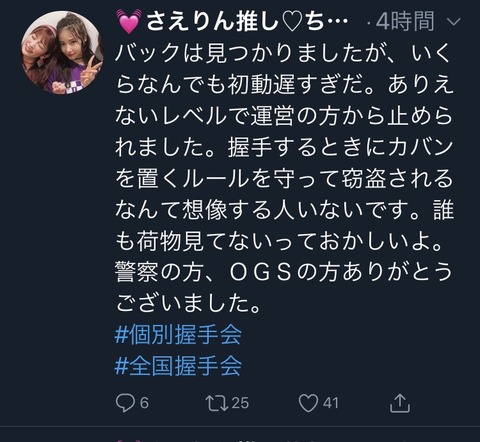Click the 4時間 timestamp
Viewport: 480px width, 442px height.
point(405,22)
